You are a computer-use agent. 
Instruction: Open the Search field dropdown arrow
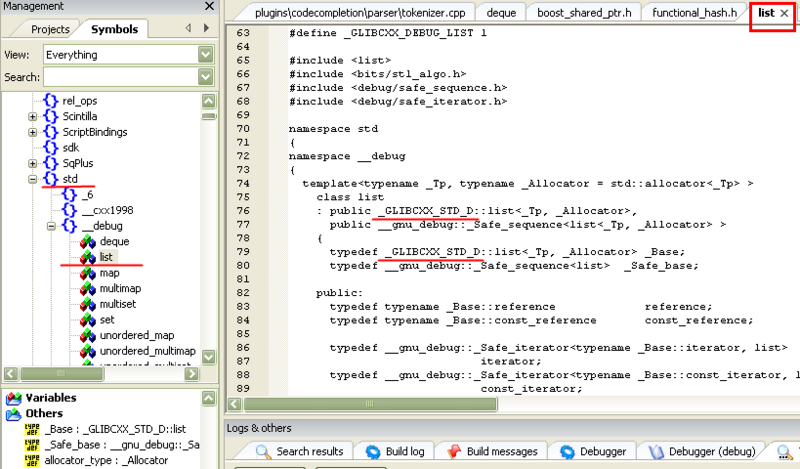click(x=206, y=77)
